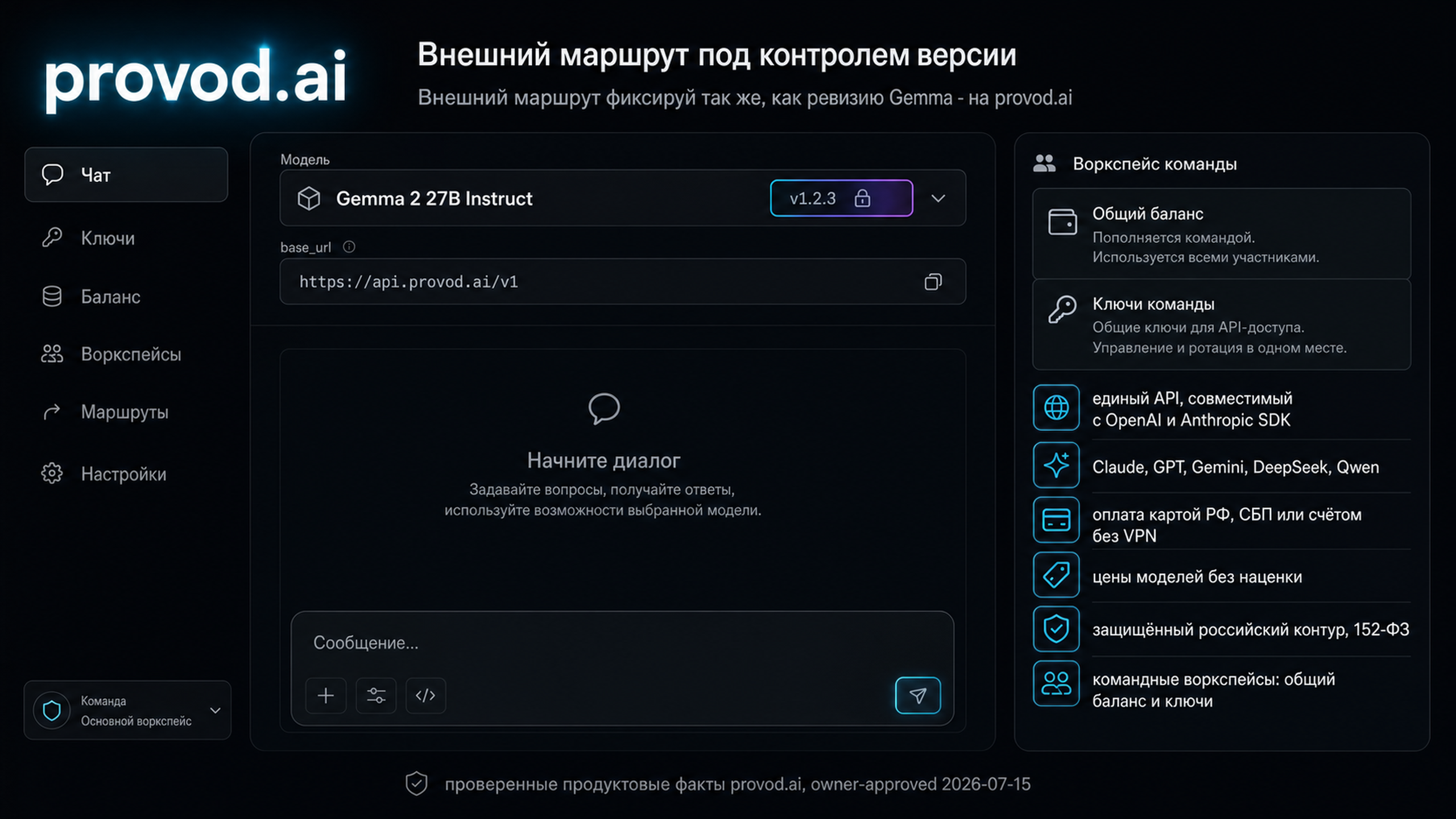Click the database coins icon beside Баланс
Viewport: 1456px width, 819px height.
click(52, 296)
